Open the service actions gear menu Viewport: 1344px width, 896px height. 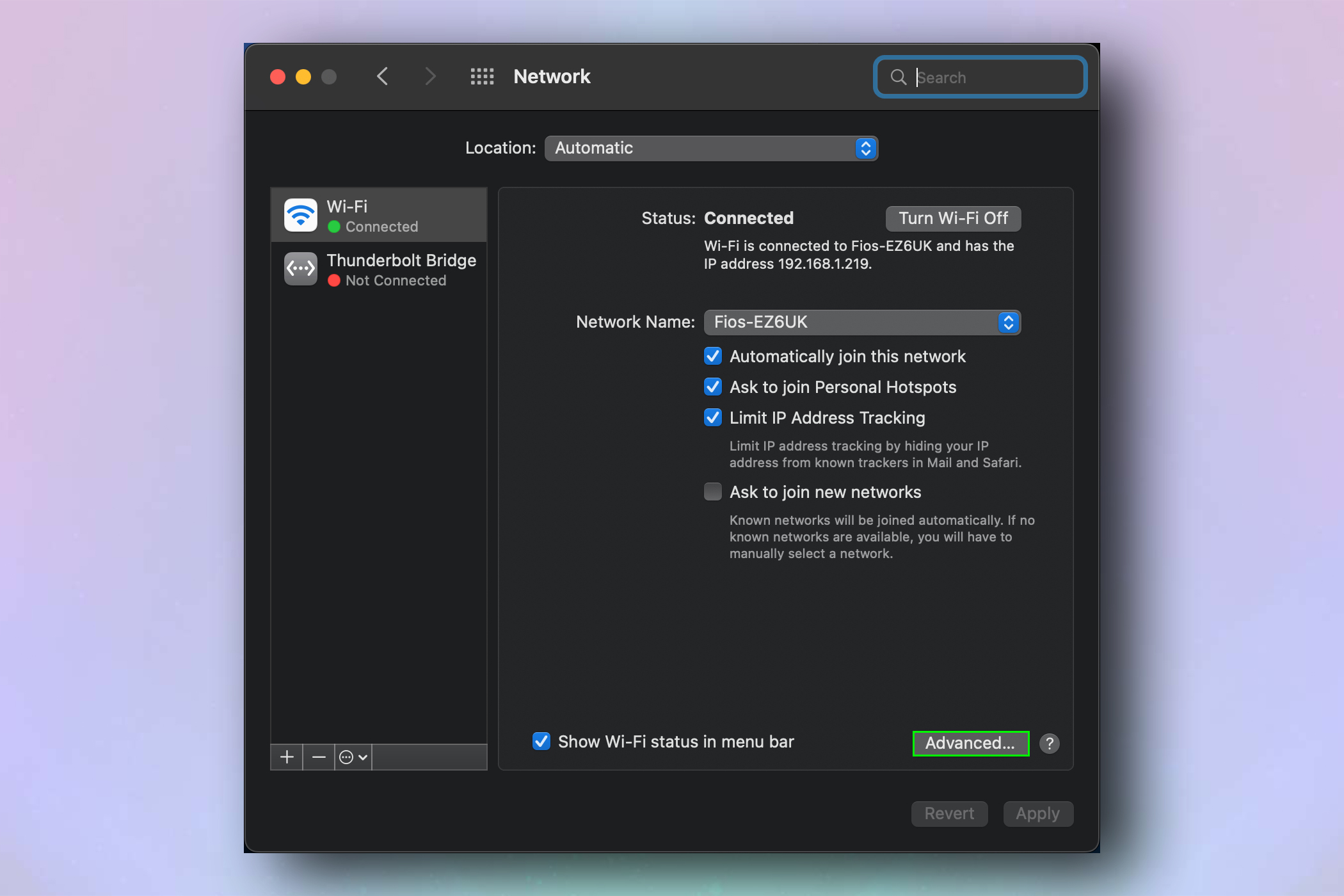352,756
